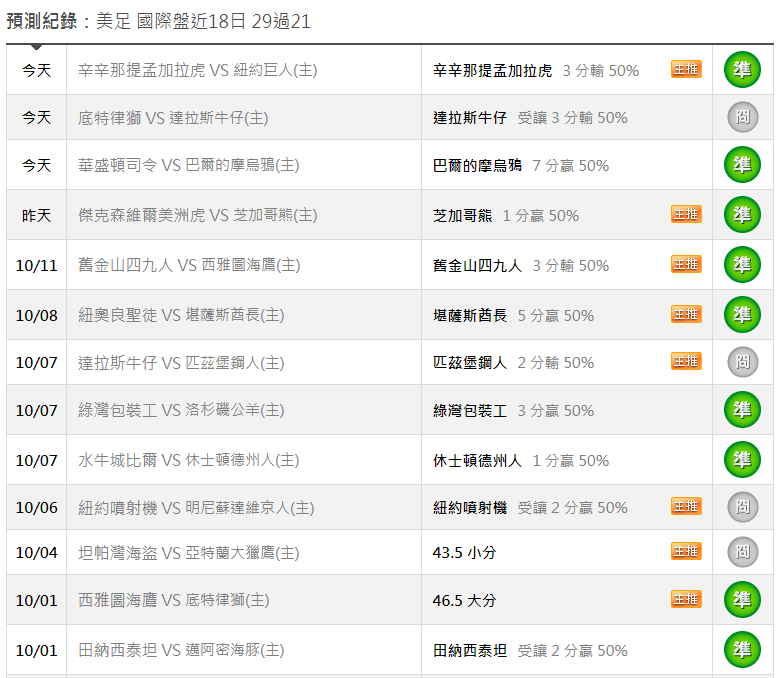The width and height of the screenshot is (776, 678).
Task: Open matchup 達拉斯牛仔 VS 匹茲堡鋼人(主)
Action: tap(181, 363)
